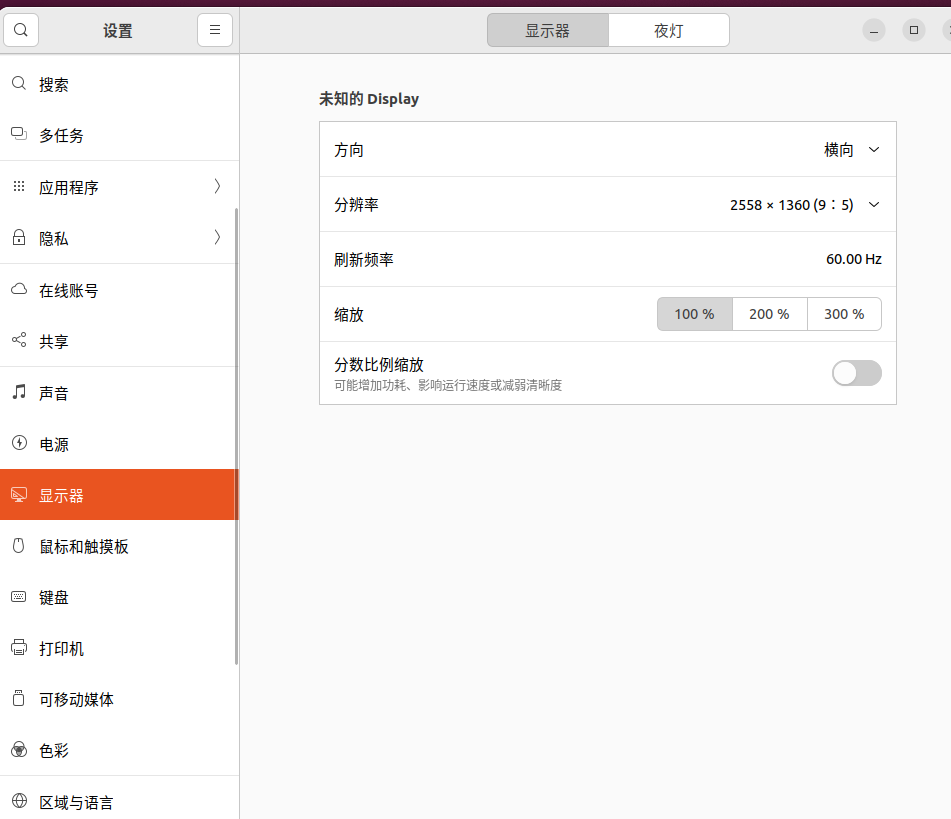
Task: Select the 300 % scale option
Action: [x=844, y=314]
